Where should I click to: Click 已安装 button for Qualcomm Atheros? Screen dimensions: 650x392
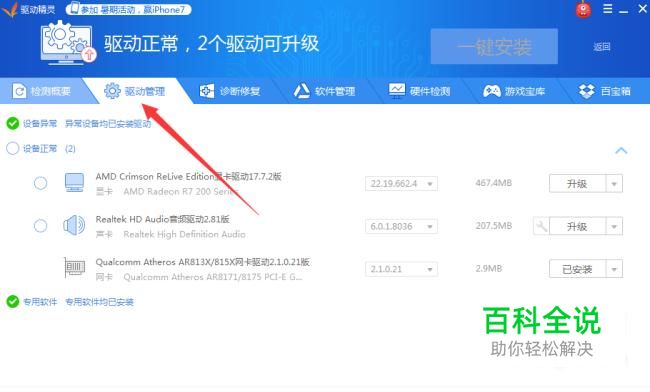(577, 269)
